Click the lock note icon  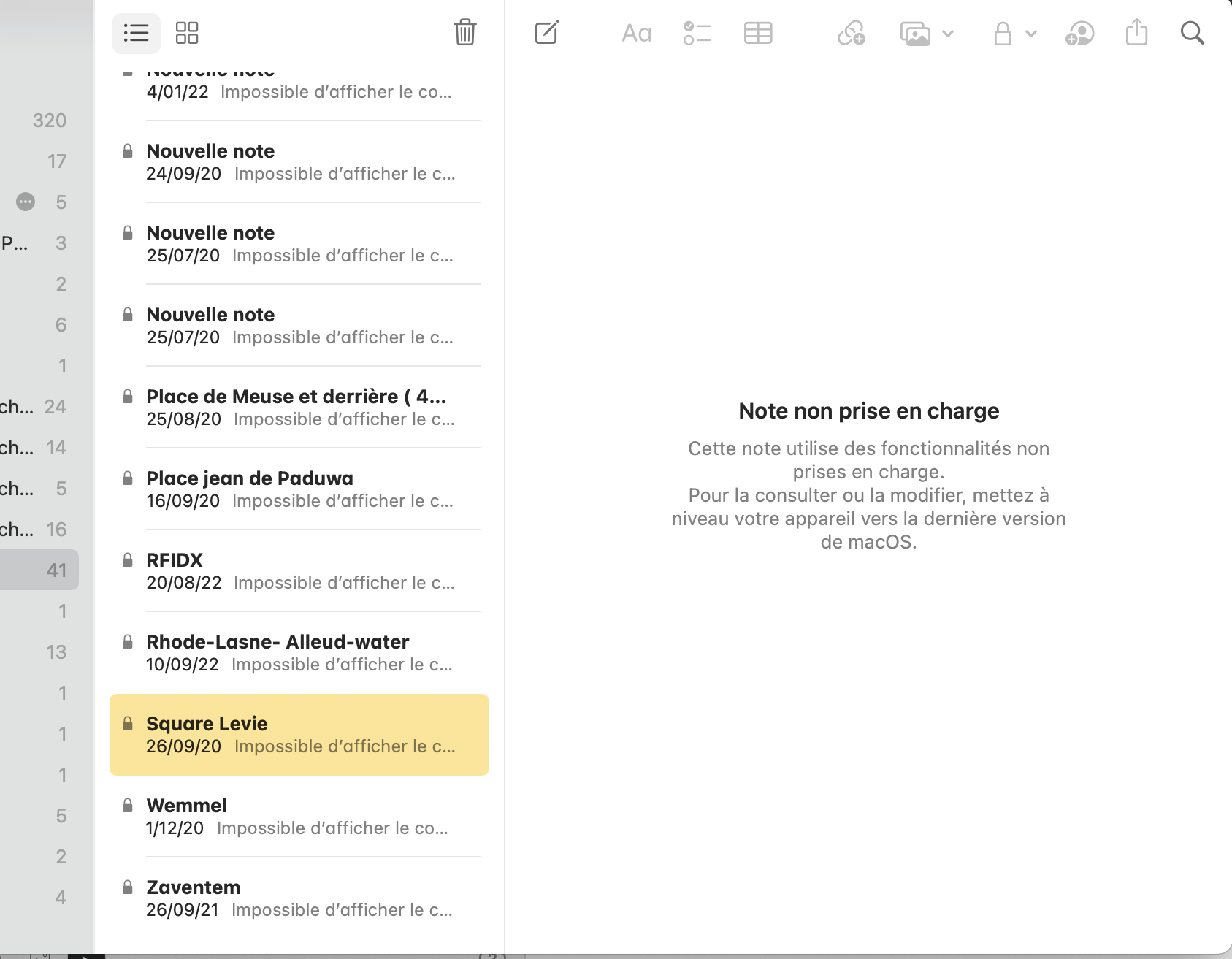[x=1003, y=33]
